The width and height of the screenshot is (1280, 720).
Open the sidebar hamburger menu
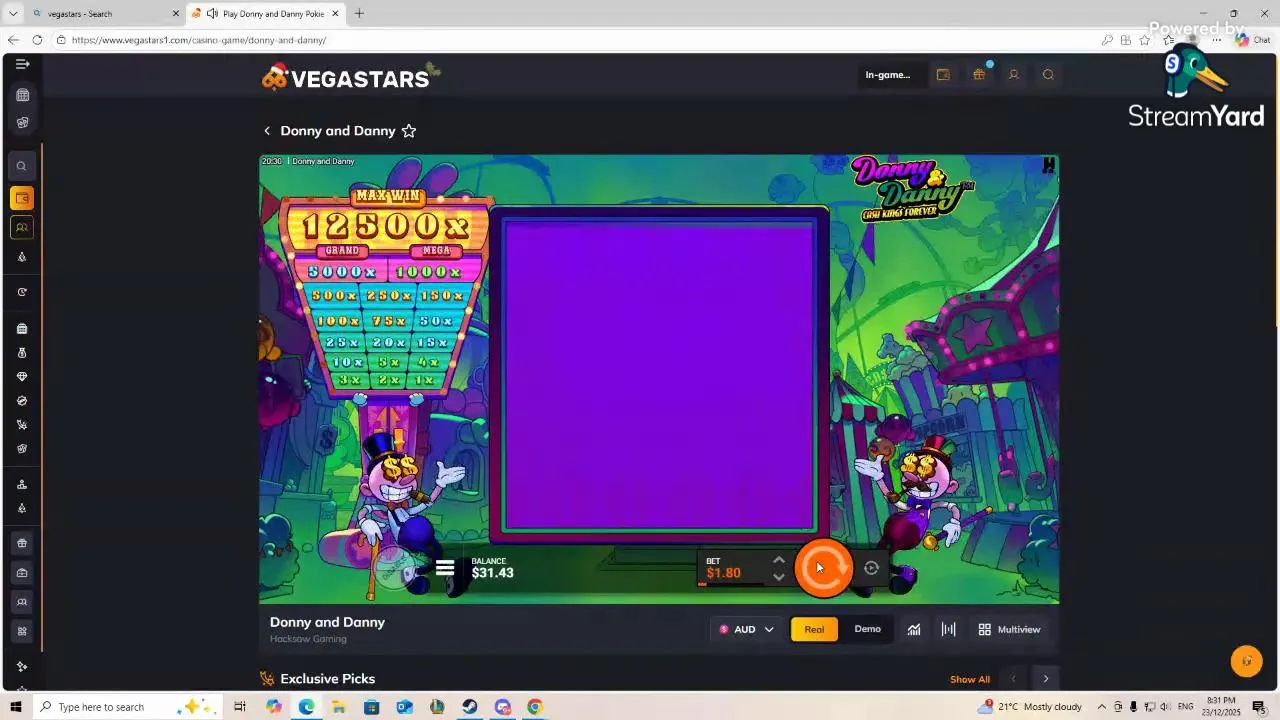[x=22, y=64]
